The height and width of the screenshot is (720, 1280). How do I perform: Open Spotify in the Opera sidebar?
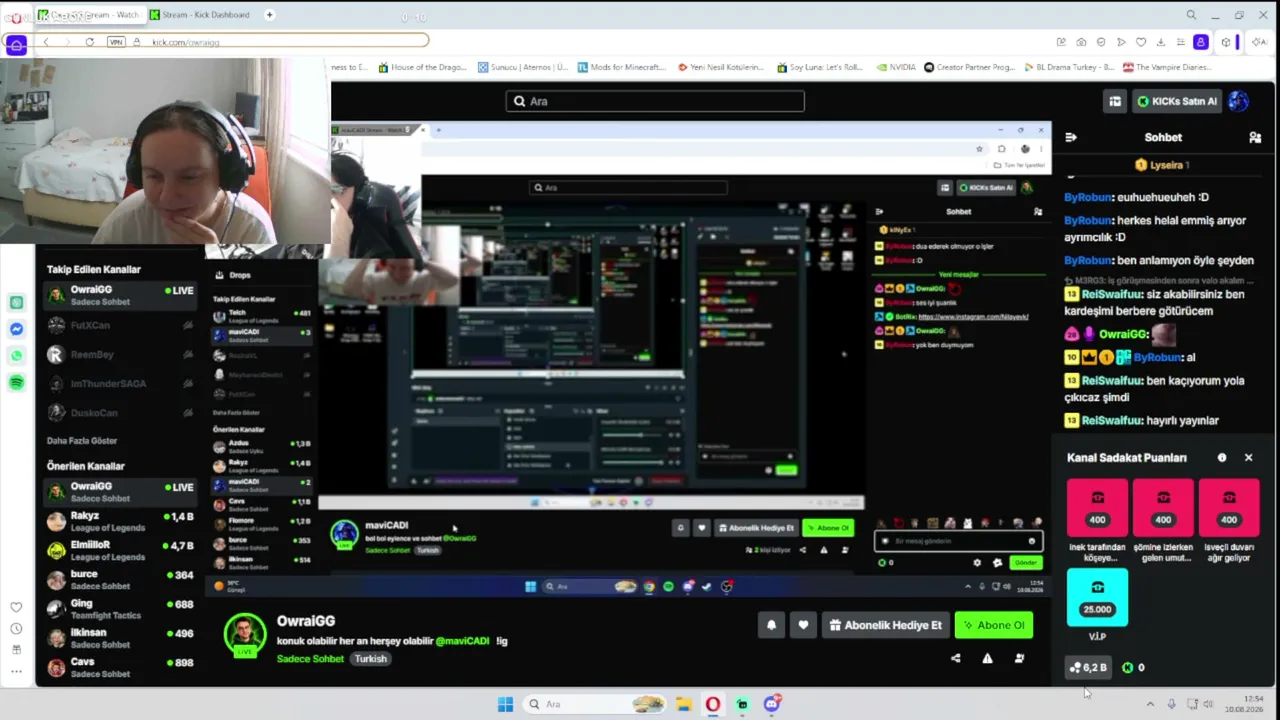click(16, 382)
